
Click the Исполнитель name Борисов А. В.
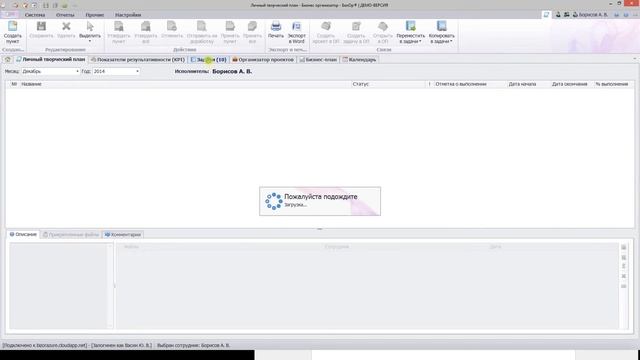coord(232,71)
